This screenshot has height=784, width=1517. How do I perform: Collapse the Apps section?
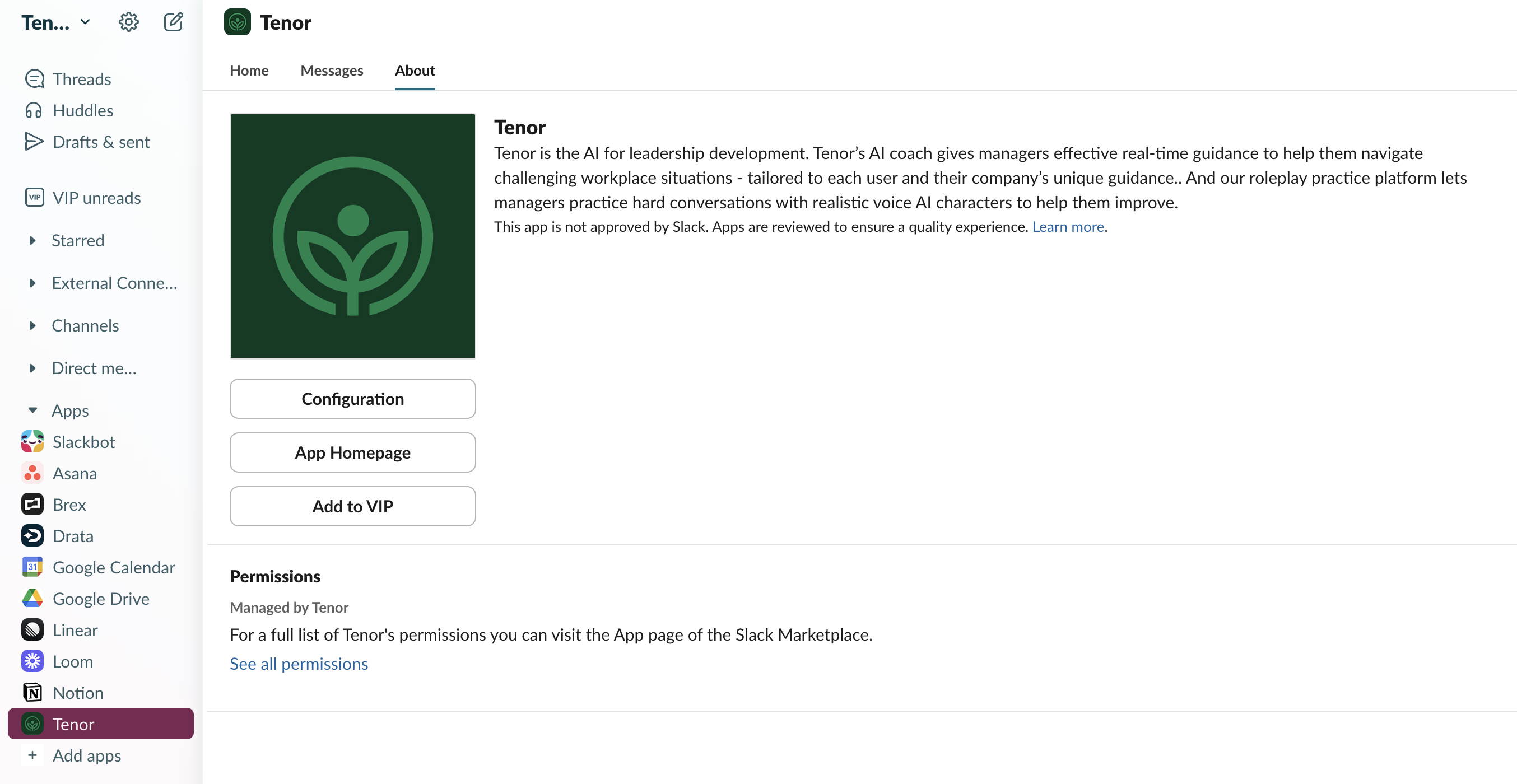pyautogui.click(x=32, y=410)
